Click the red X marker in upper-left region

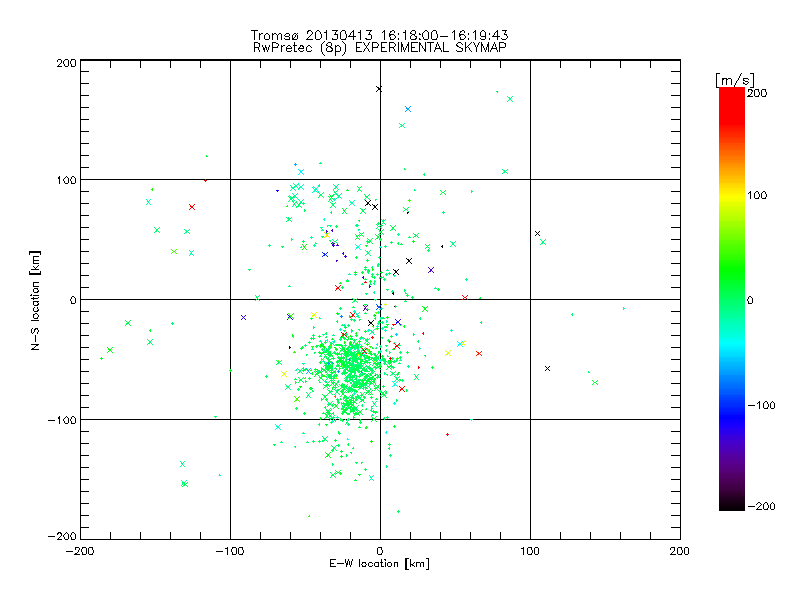(192, 207)
